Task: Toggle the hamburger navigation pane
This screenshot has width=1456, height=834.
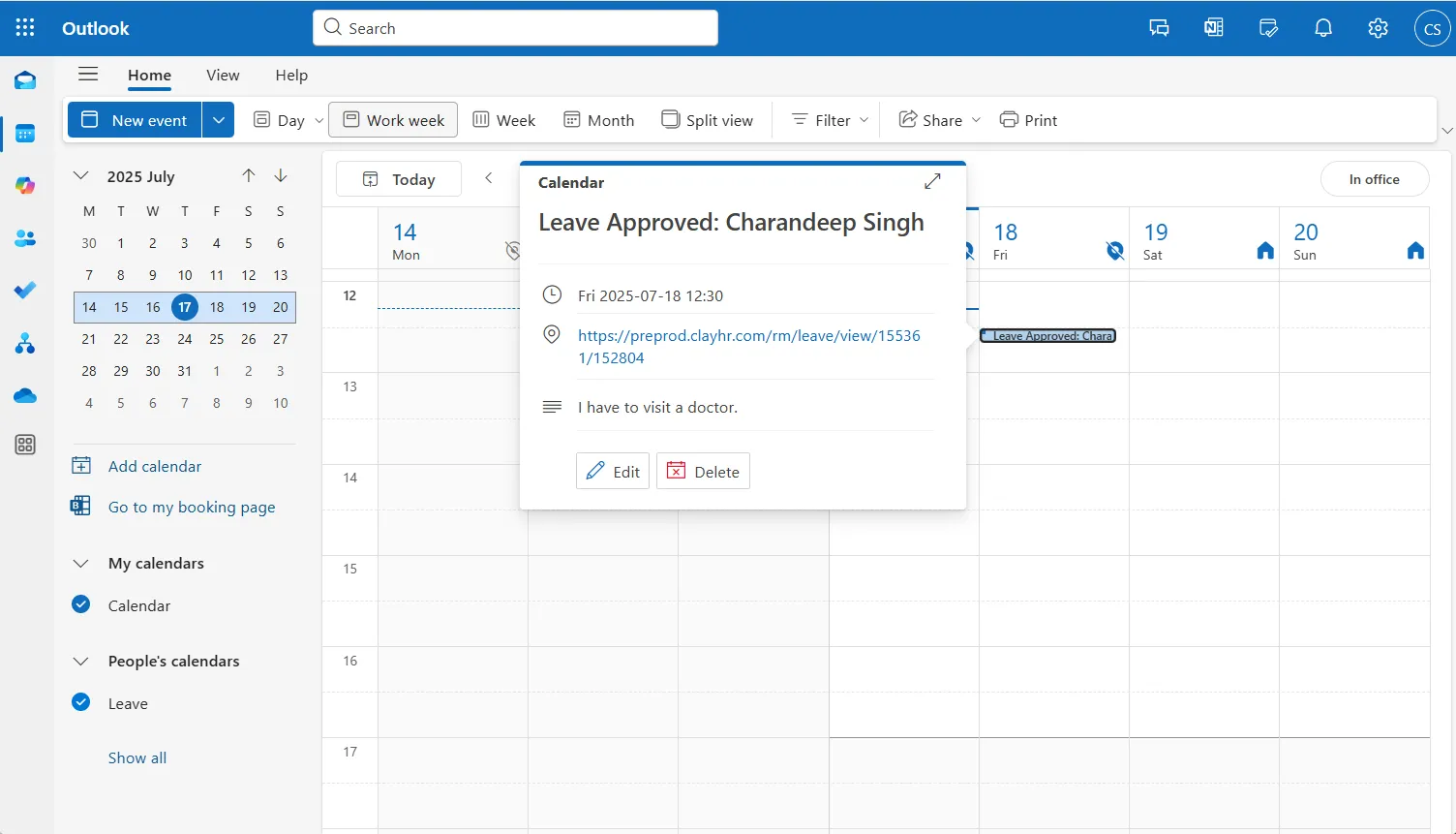Action: (88, 75)
